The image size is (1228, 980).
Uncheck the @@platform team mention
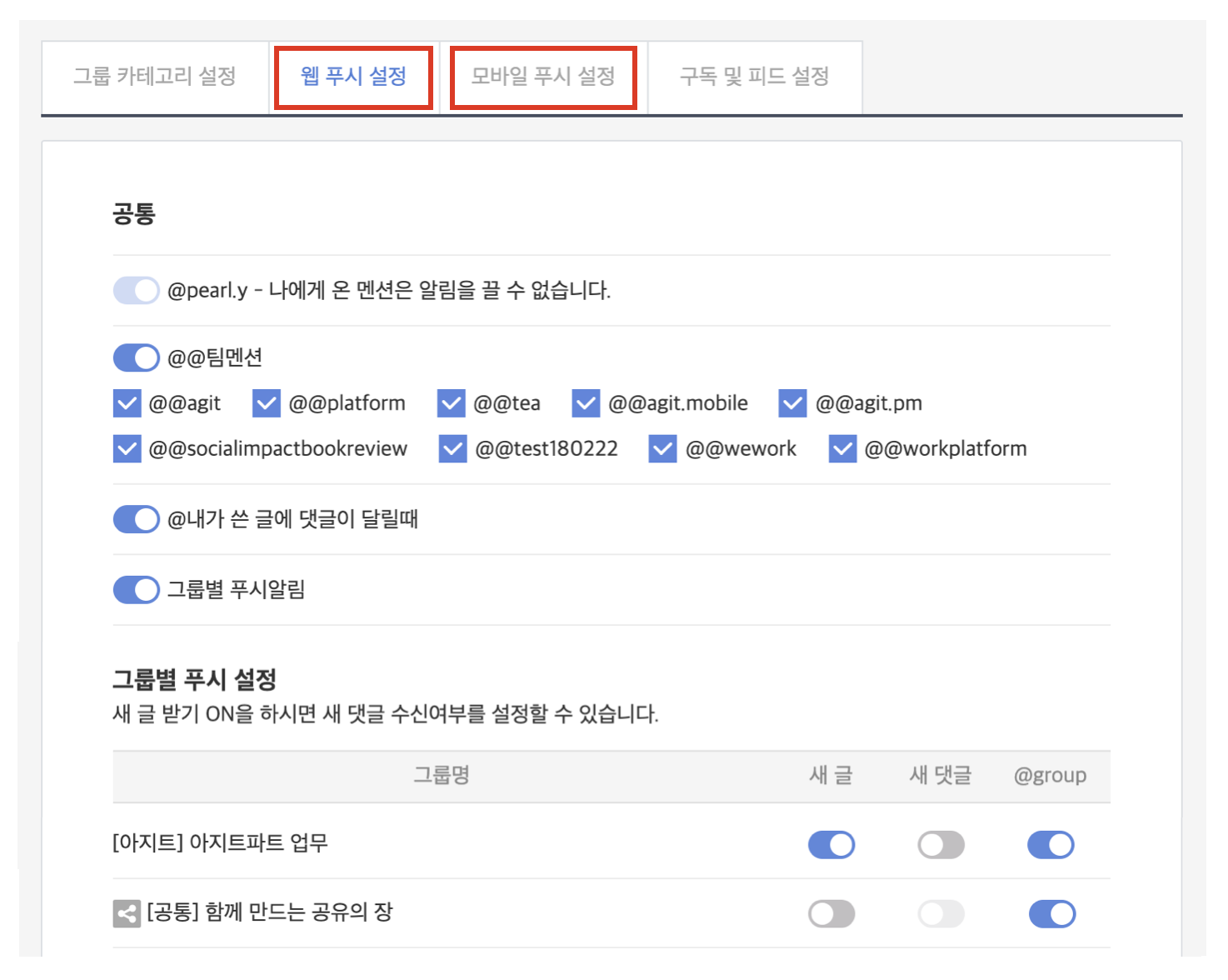coord(267,404)
